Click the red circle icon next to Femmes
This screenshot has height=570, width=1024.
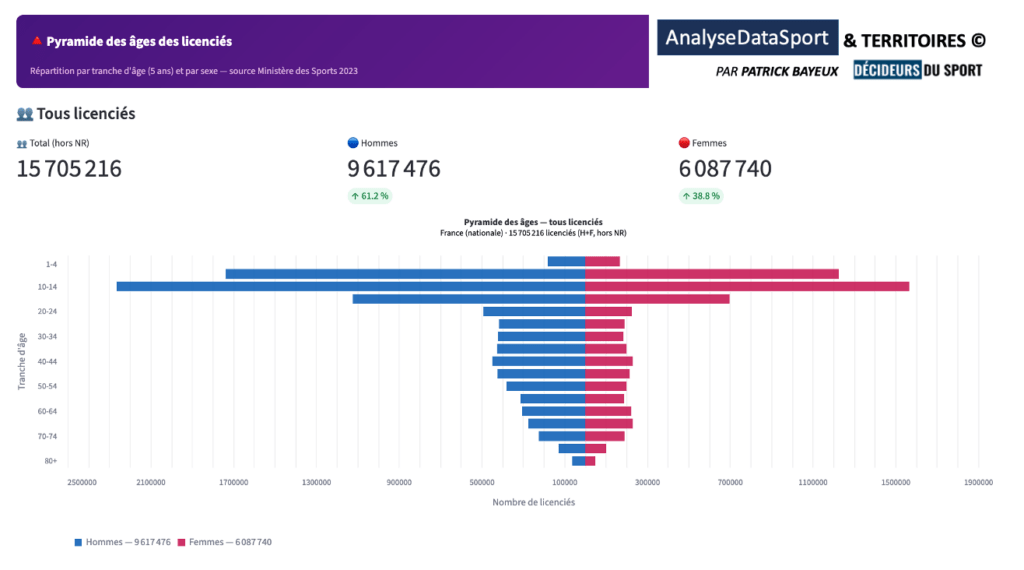(684, 144)
